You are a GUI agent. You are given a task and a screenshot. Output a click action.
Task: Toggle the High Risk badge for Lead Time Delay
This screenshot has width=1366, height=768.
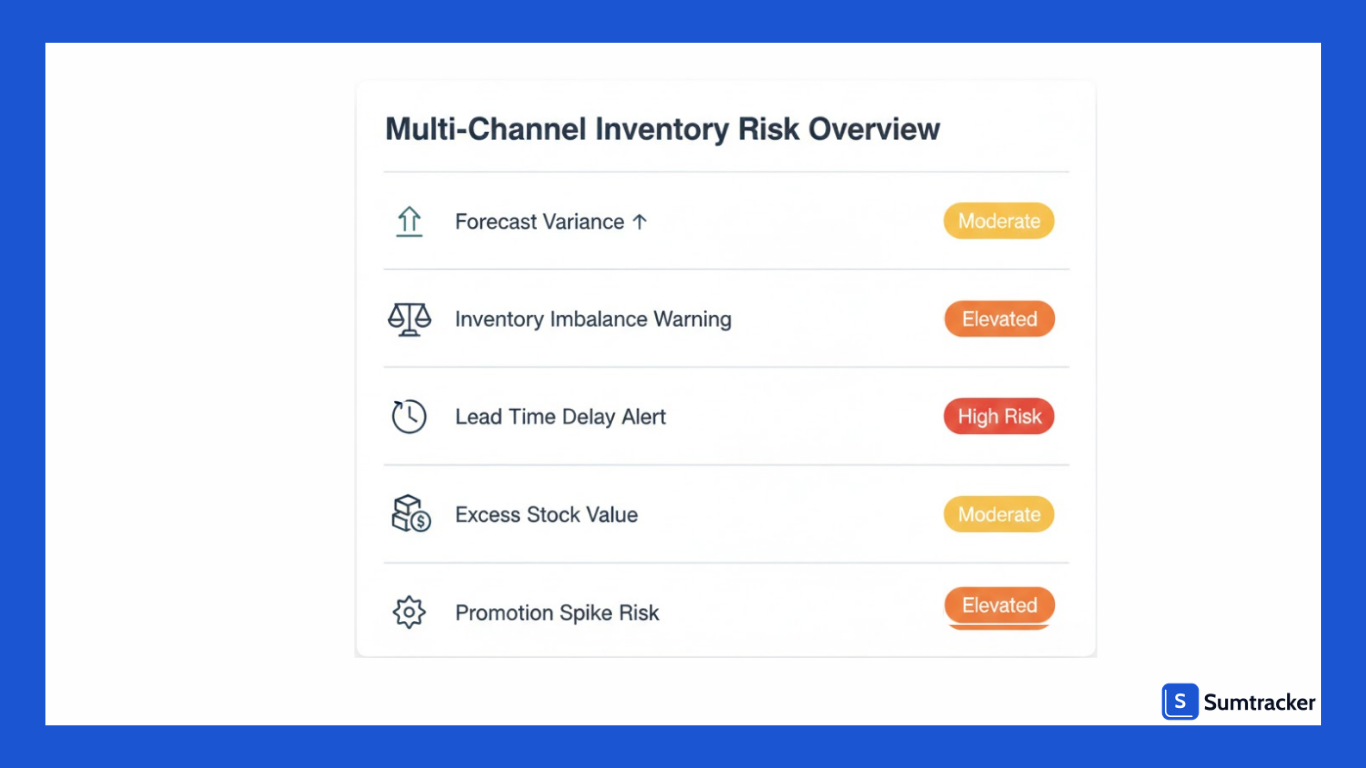point(999,416)
